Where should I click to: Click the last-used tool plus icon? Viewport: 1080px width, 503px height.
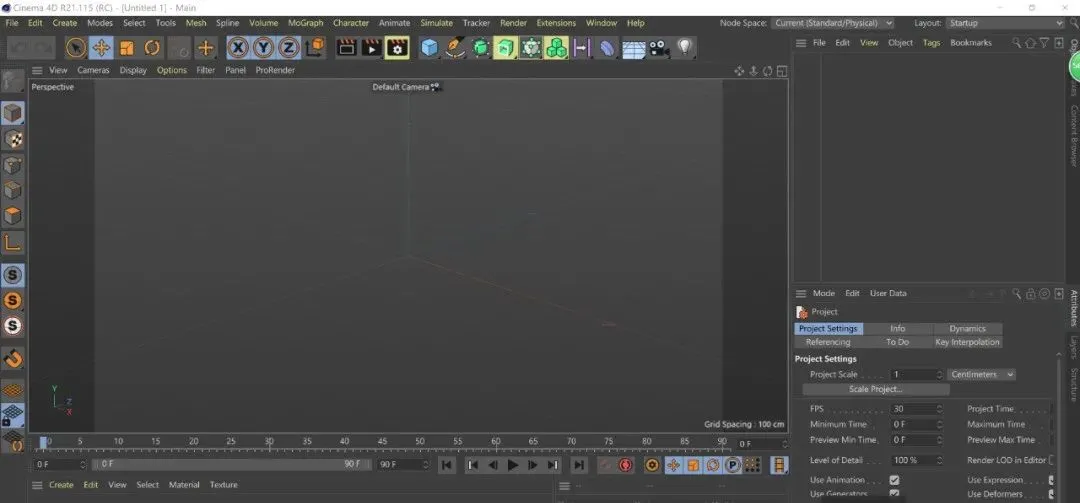tap(205, 48)
